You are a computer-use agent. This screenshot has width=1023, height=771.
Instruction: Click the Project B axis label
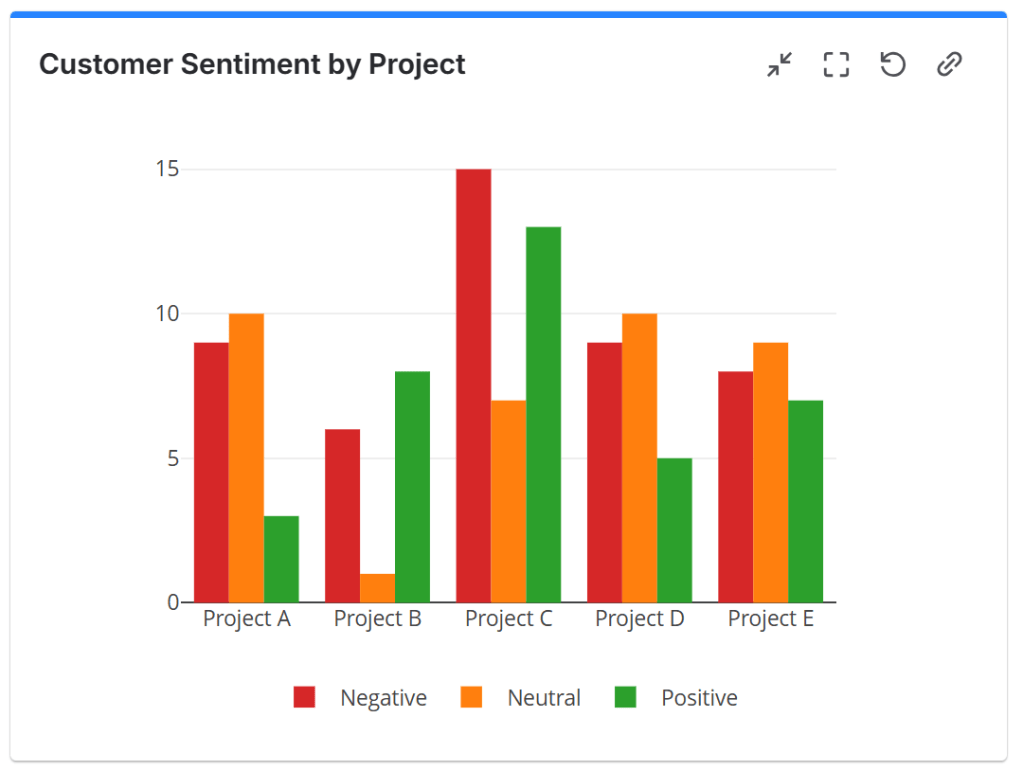click(x=378, y=619)
